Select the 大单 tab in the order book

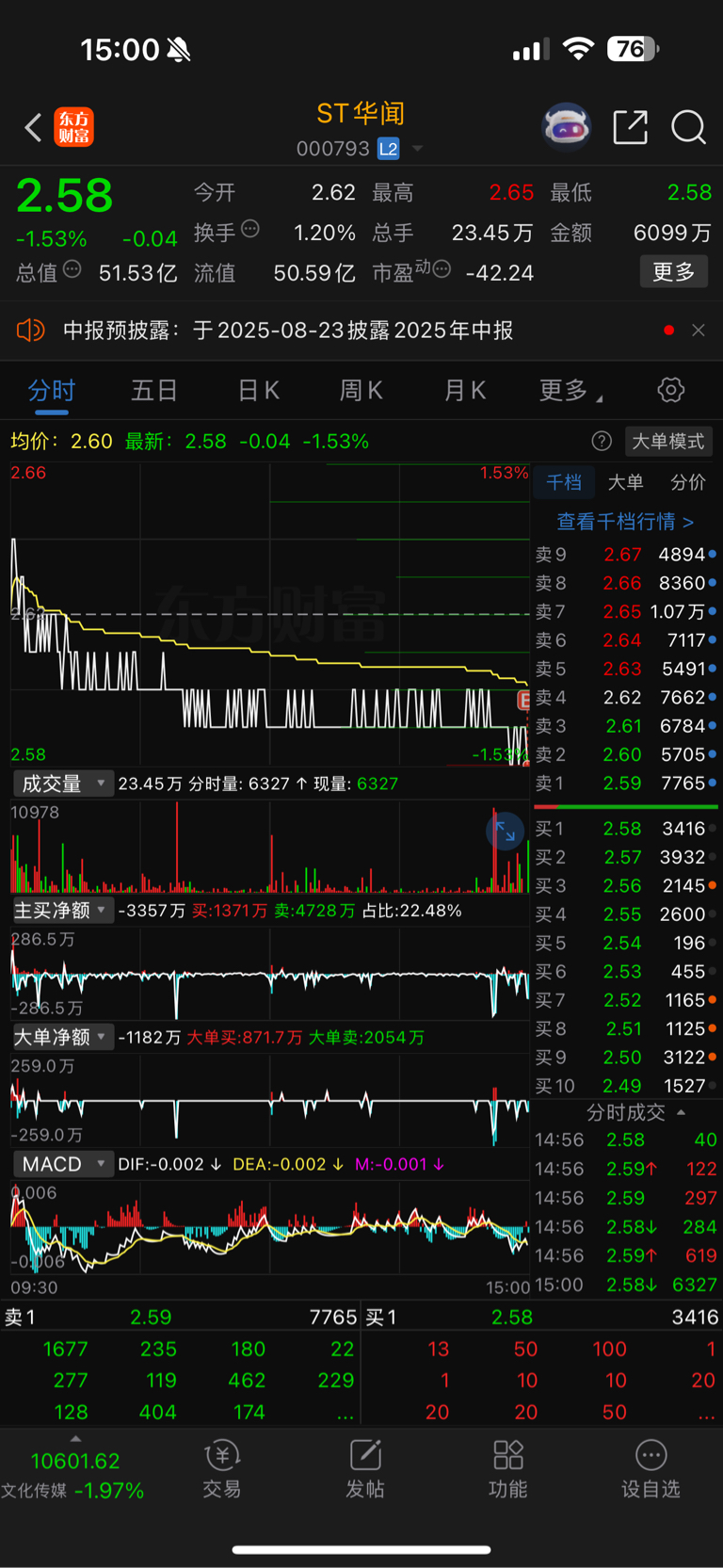625,482
